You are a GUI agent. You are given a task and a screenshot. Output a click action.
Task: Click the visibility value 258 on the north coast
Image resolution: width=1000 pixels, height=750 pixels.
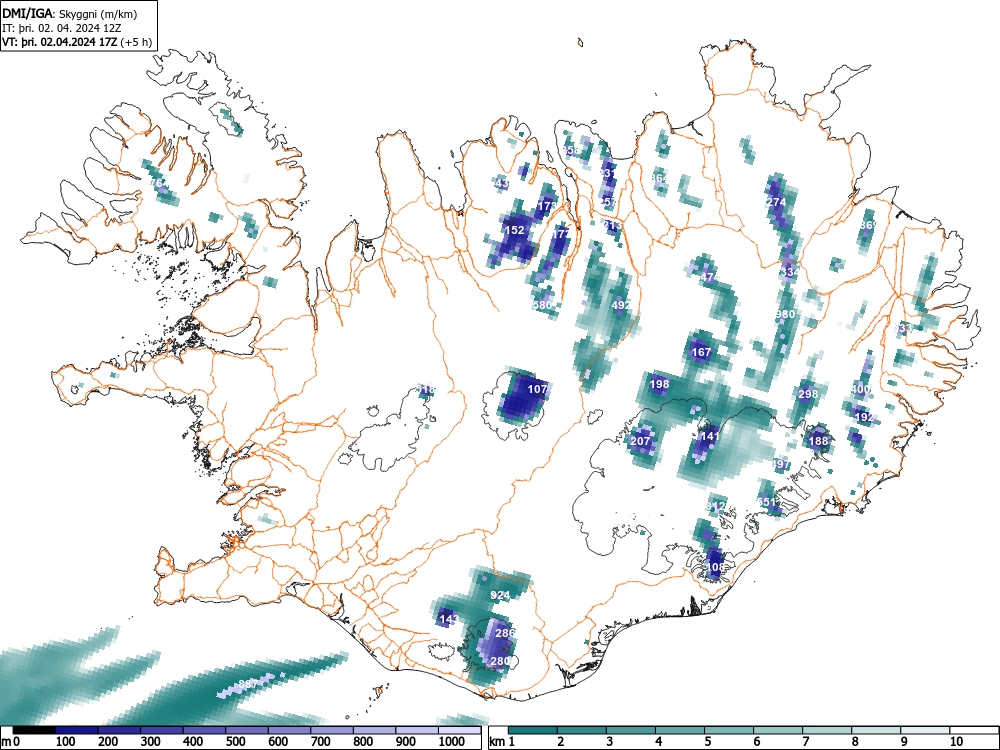pyautogui.click(x=572, y=151)
